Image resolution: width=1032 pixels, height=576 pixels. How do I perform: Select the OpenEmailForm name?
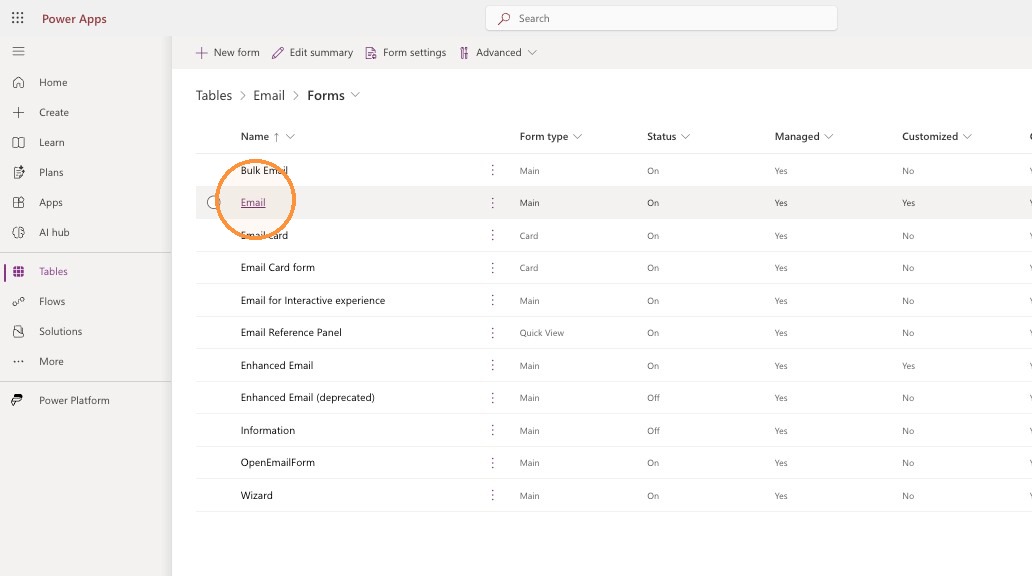click(x=278, y=463)
